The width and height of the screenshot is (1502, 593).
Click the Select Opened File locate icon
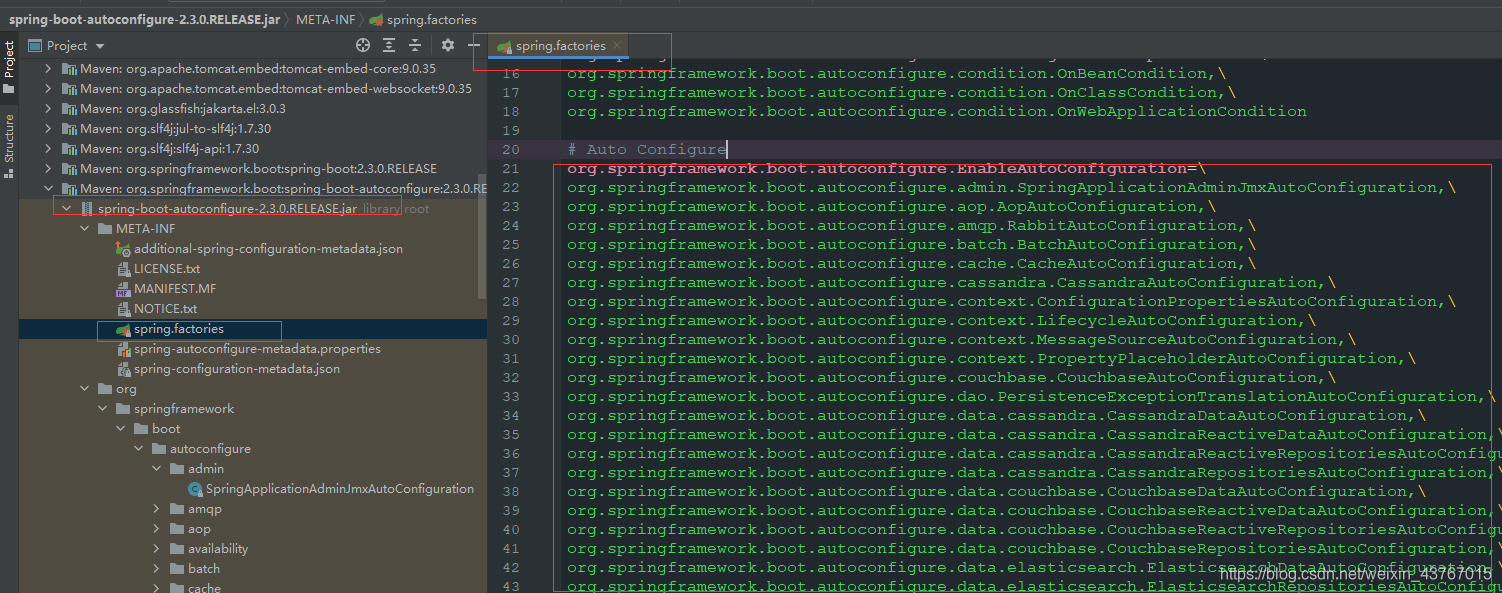(x=363, y=45)
